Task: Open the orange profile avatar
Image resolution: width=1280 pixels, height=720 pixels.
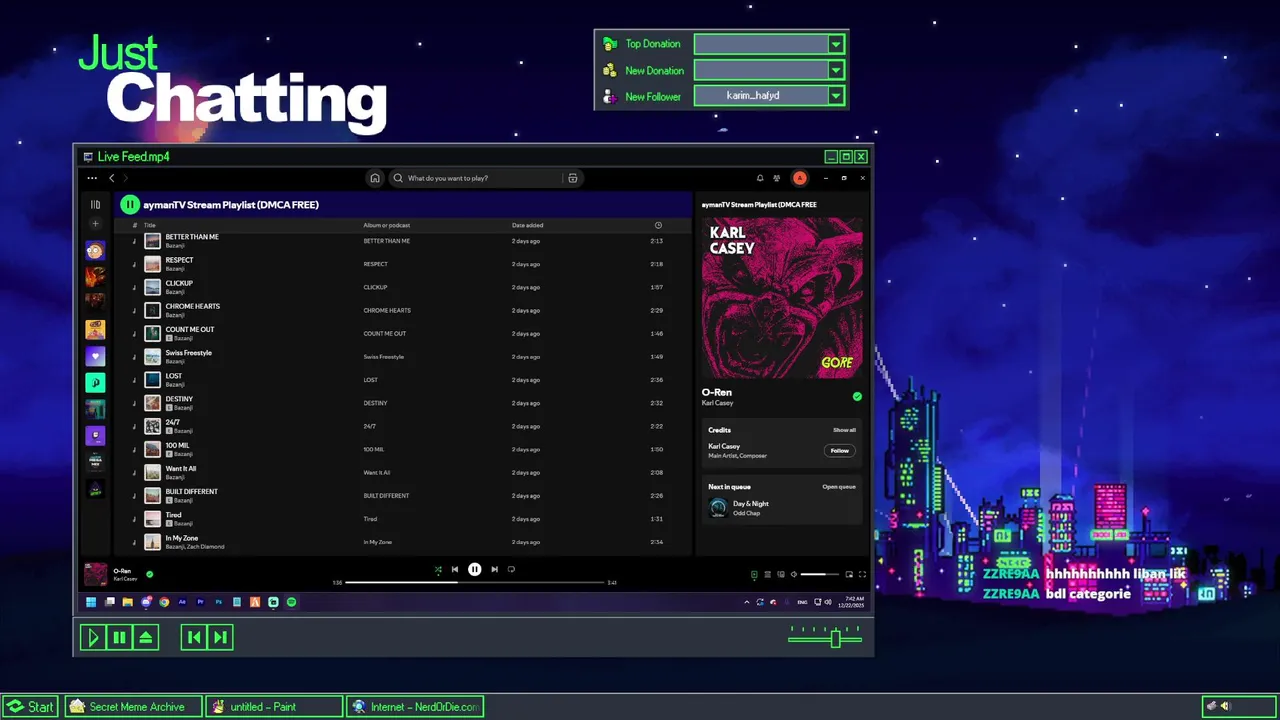Action: point(799,178)
